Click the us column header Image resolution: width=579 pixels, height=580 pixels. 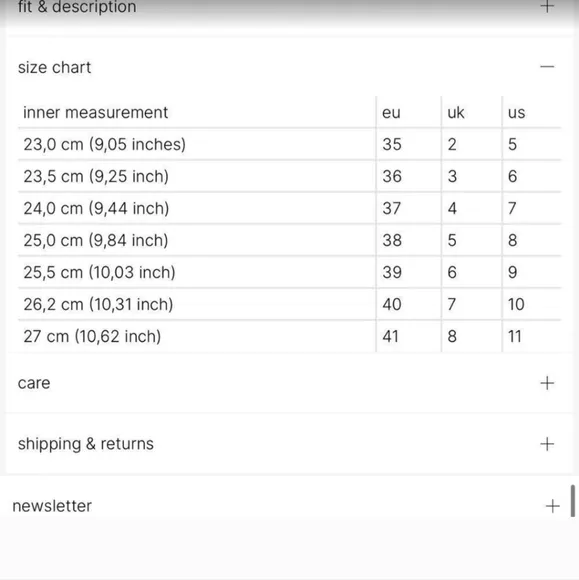tap(516, 113)
